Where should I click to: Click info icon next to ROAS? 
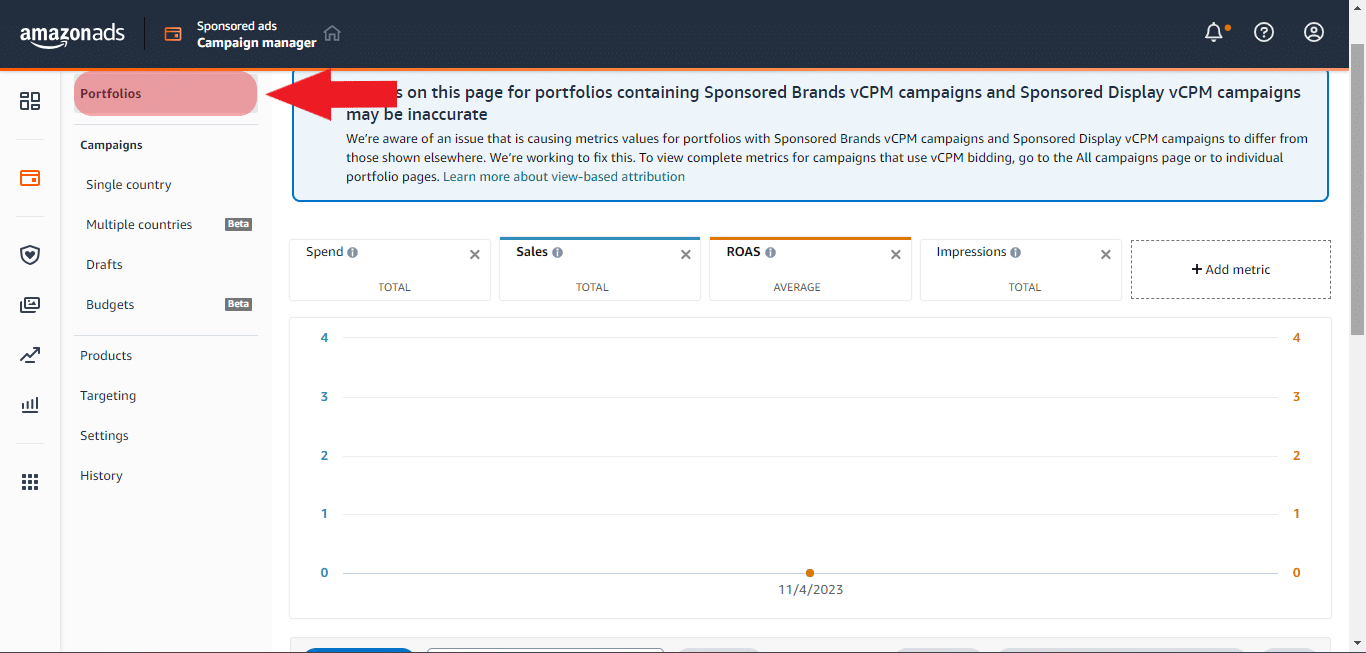pos(770,253)
